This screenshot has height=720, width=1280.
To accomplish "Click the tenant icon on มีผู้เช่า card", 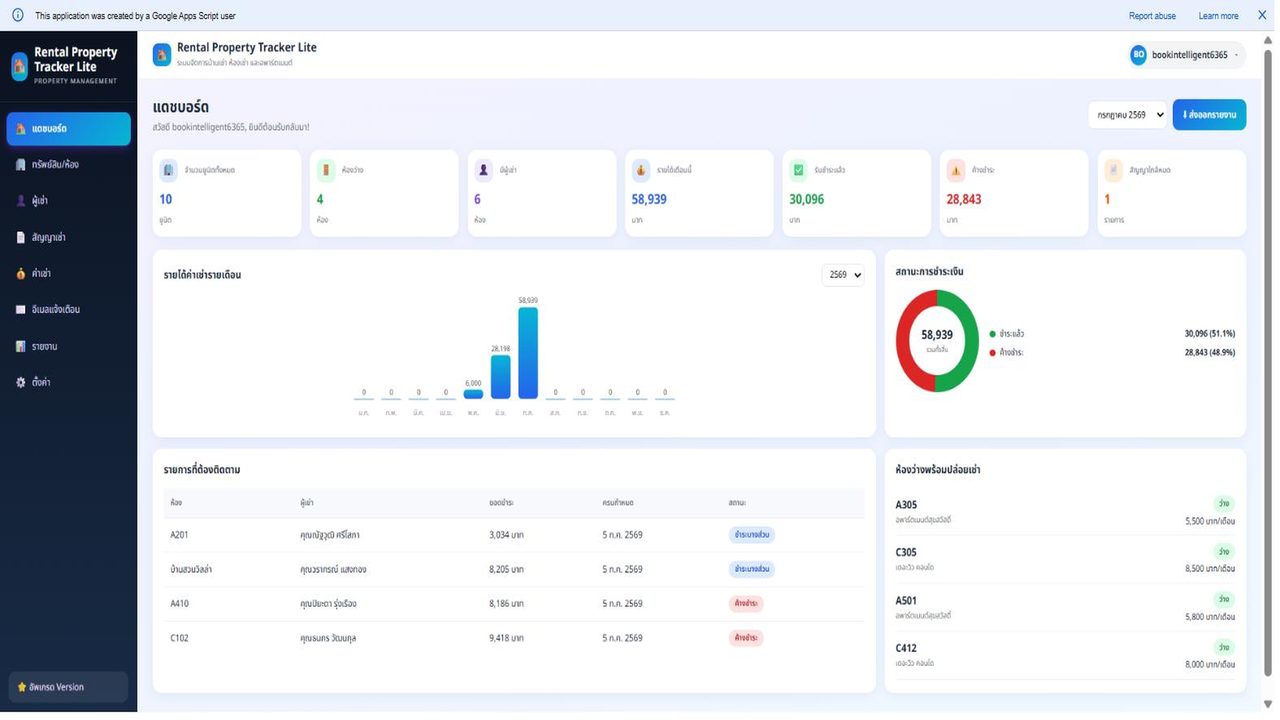I will pyautogui.click(x=484, y=170).
